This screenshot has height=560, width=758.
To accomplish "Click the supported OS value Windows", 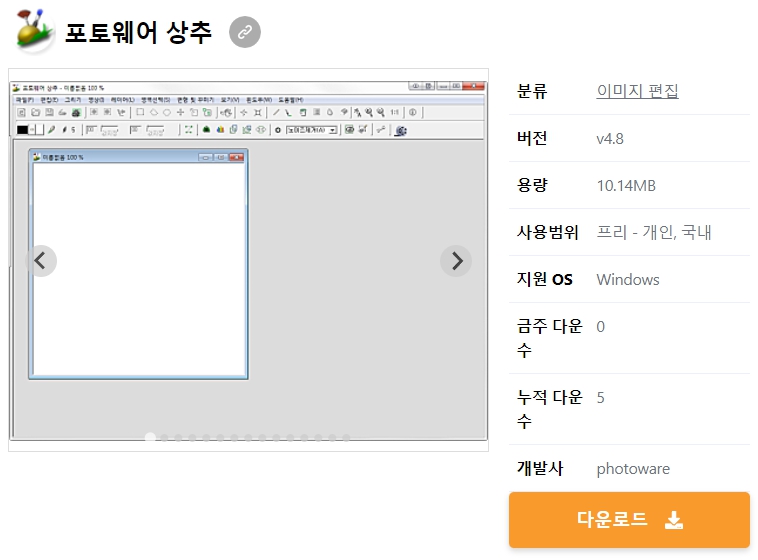I will 627,280.
